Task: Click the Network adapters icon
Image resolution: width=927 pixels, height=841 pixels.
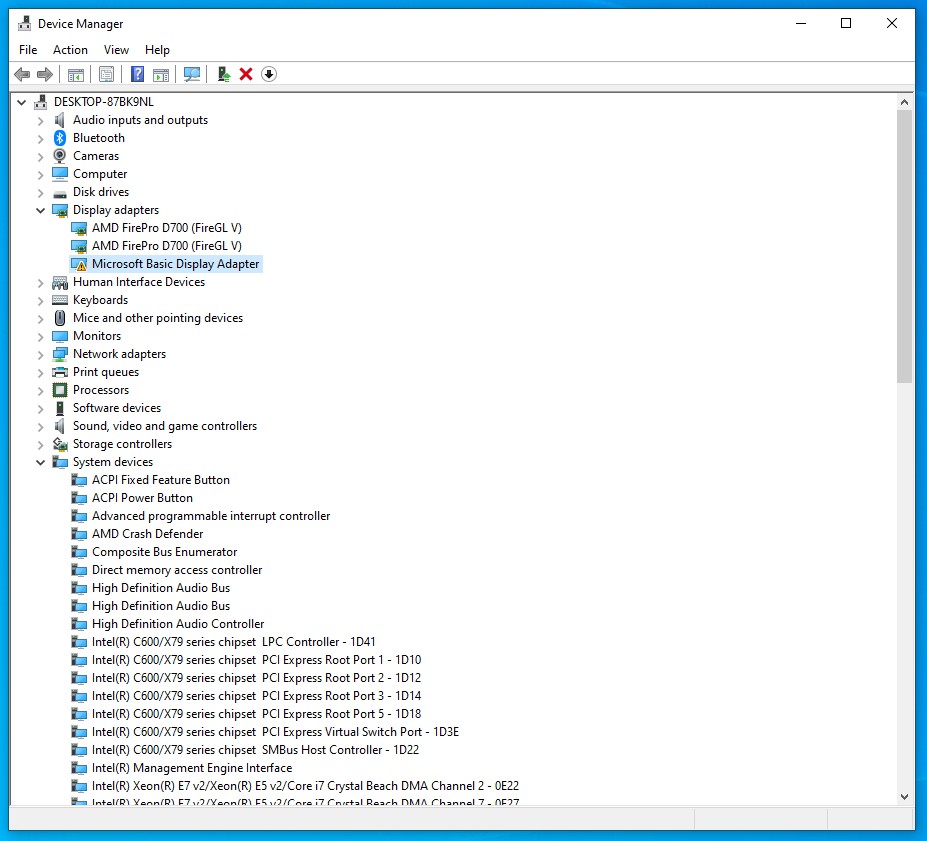Action: tap(60, 354)
